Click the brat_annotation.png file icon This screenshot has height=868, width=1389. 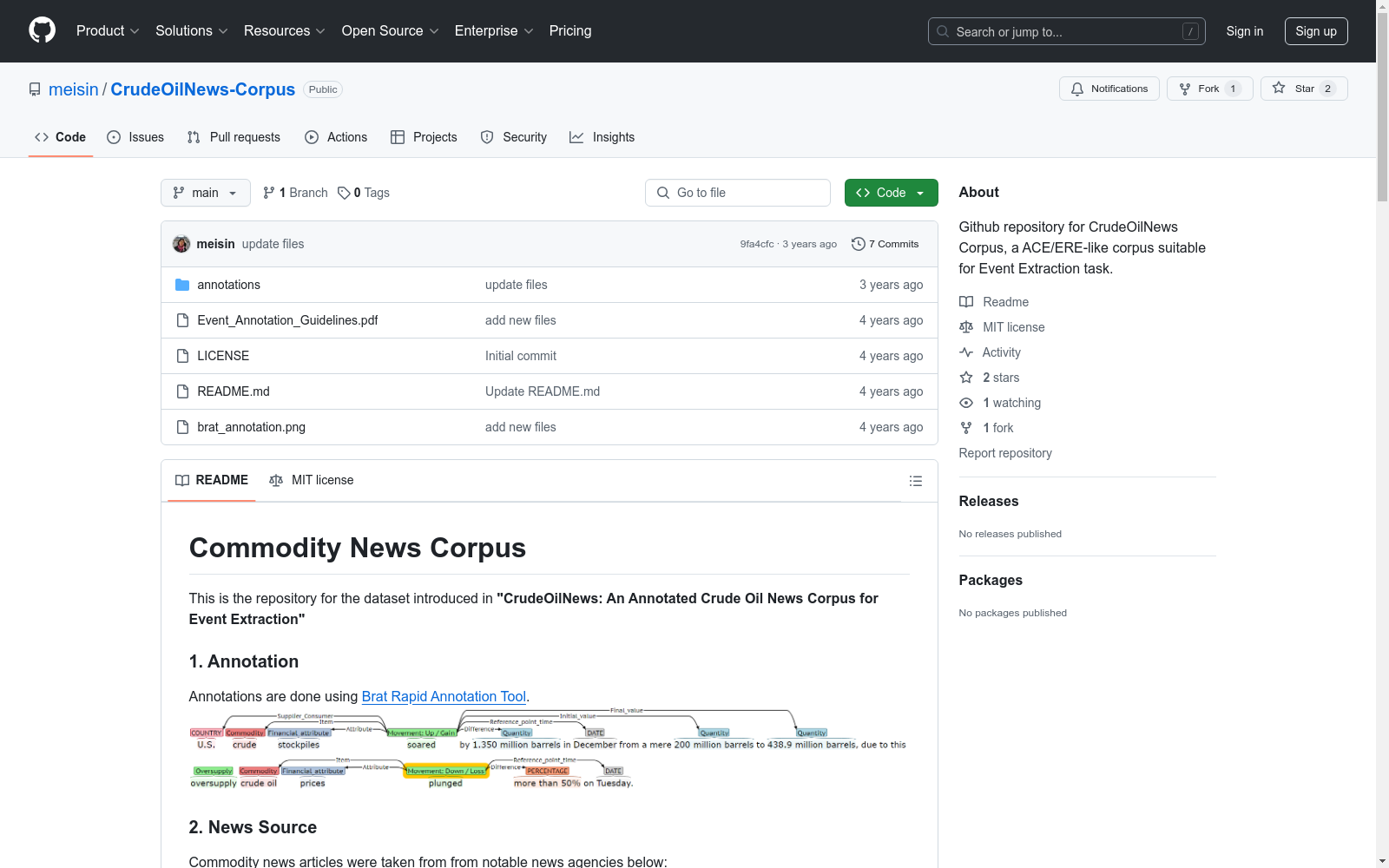[182, 427]
